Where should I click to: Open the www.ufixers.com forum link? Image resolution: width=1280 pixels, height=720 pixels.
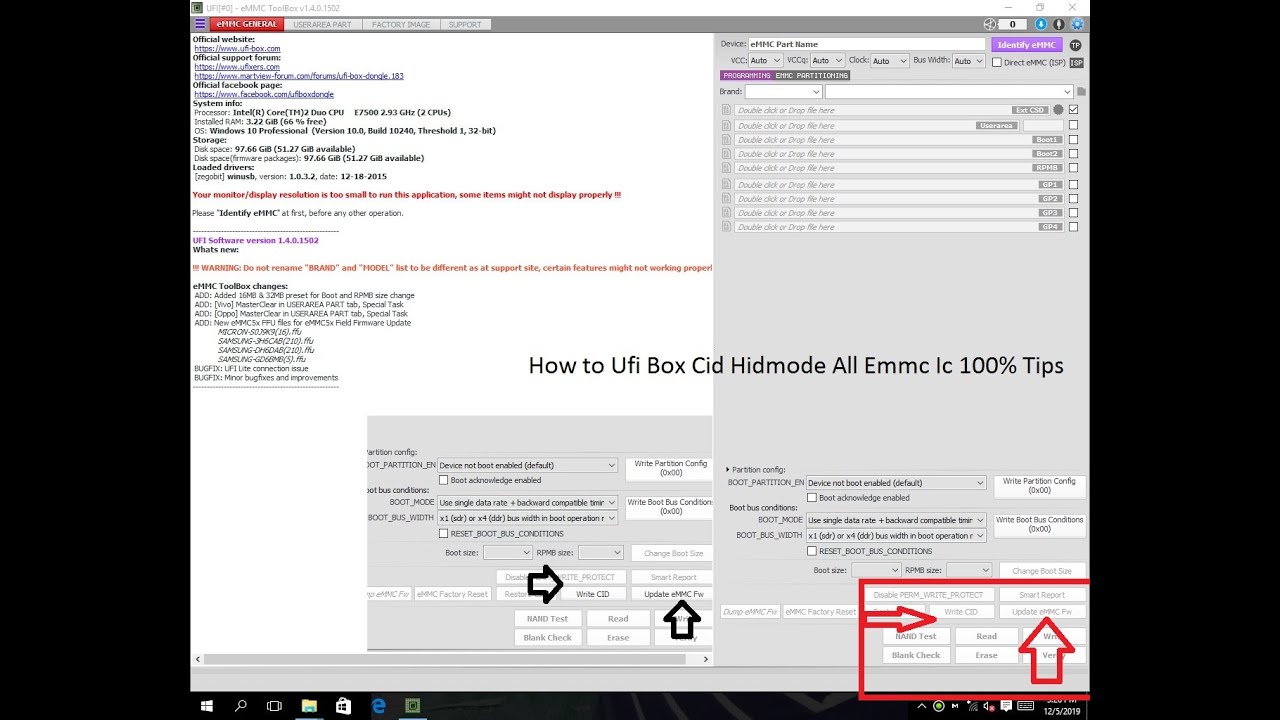tap(237, 67)
